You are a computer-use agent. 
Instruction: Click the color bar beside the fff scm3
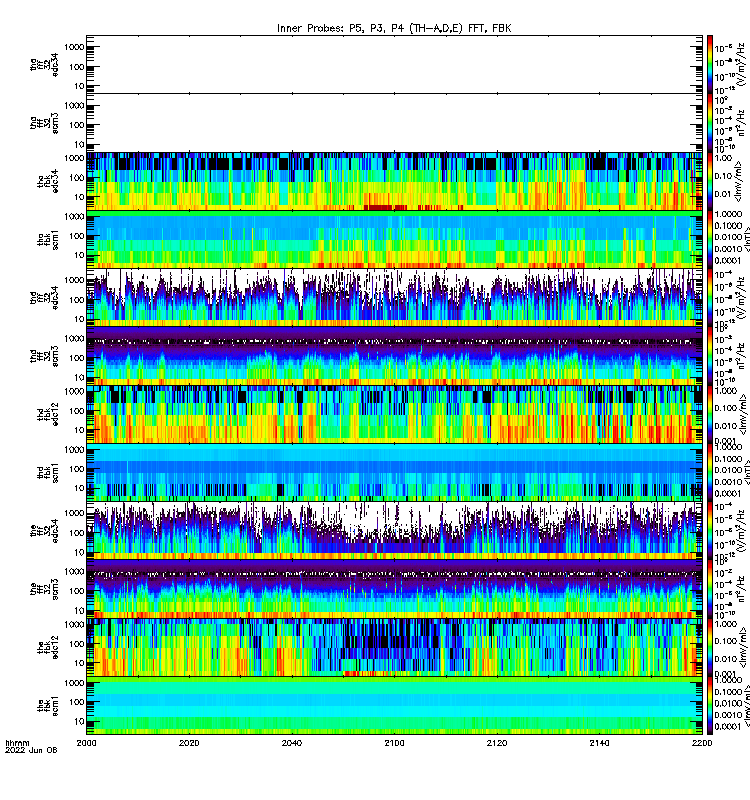coord(710,589)
